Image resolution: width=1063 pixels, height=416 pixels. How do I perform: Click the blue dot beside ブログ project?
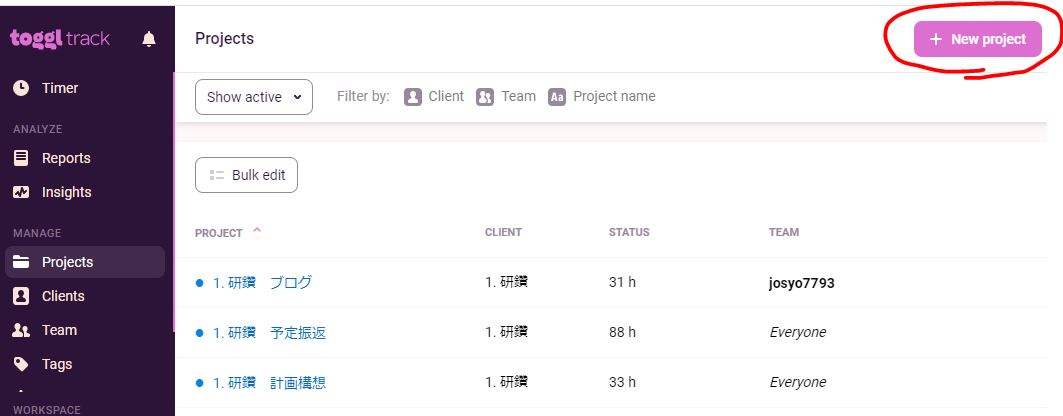[x=200, y=283]
